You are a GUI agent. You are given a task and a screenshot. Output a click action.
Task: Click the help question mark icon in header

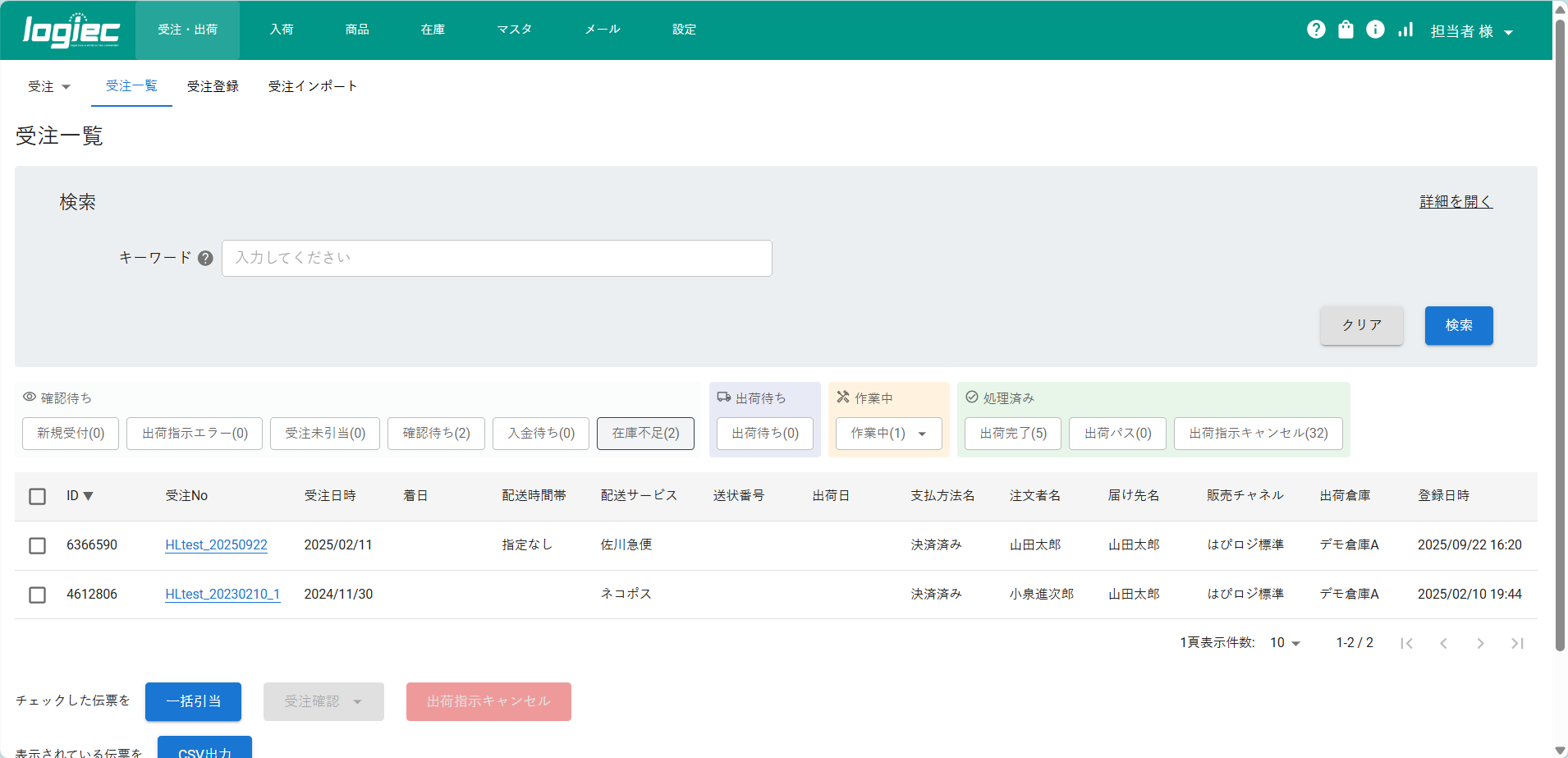tap(1316, 30)
